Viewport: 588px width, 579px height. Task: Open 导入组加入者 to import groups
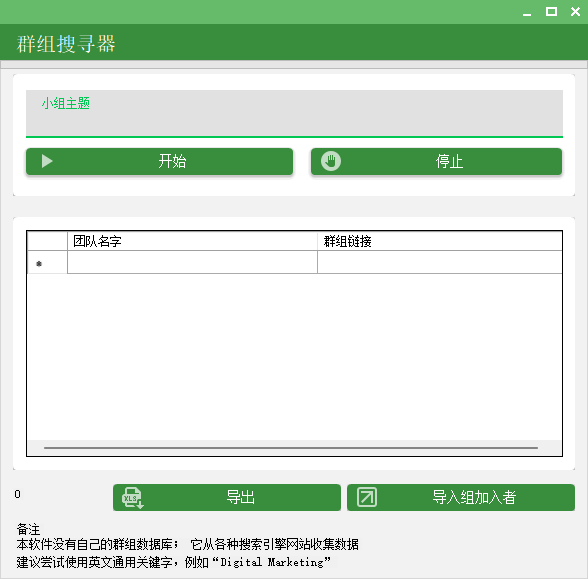(461, 498)
